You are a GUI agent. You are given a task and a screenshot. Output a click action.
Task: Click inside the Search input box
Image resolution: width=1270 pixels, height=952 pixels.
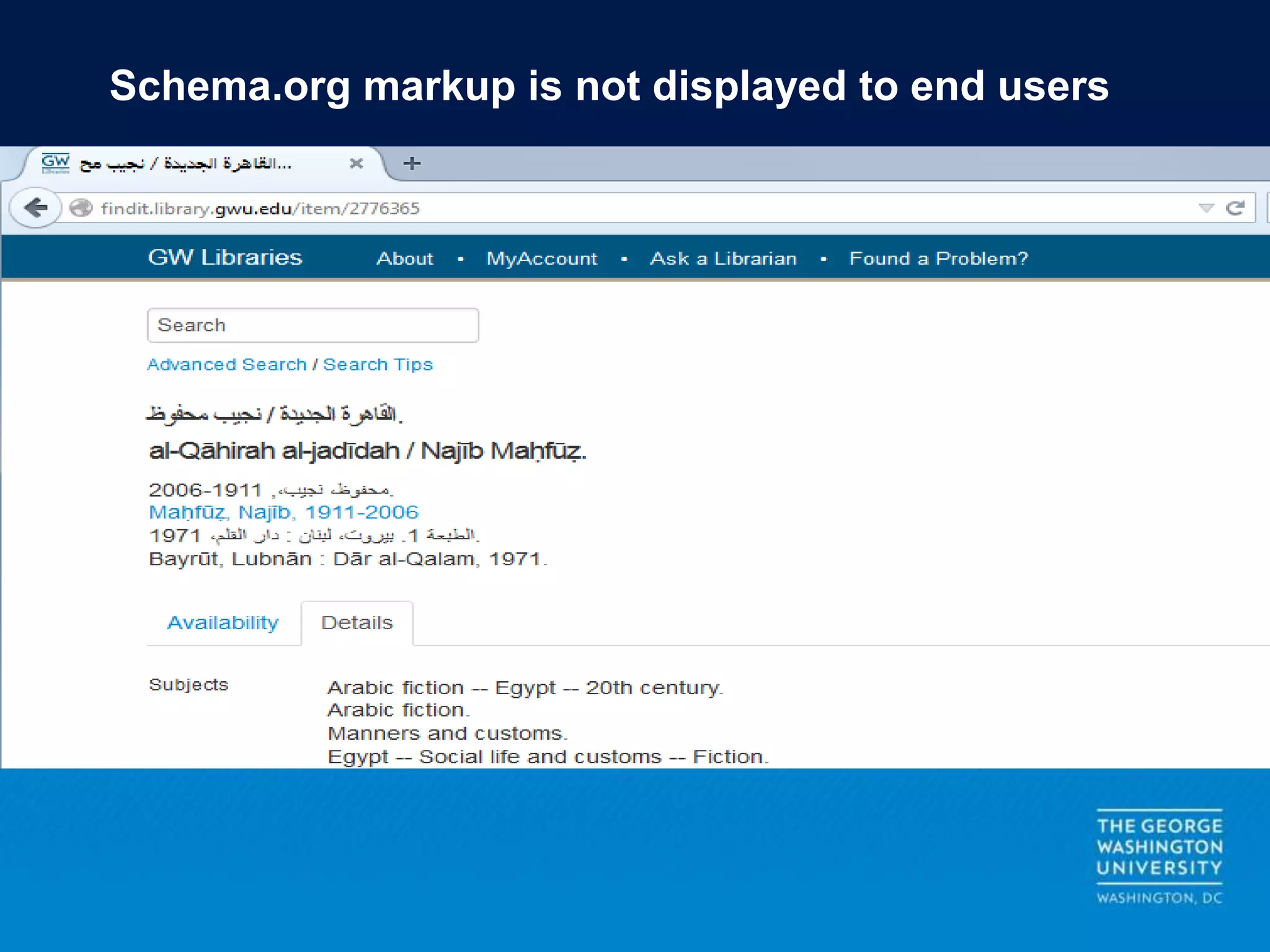click(313, 325)
